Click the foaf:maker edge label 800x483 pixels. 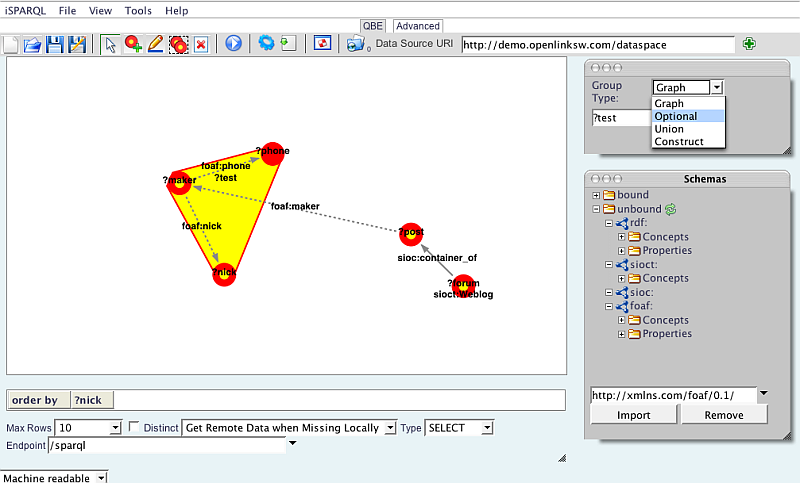pyautogui.click(x=295, y=206)
